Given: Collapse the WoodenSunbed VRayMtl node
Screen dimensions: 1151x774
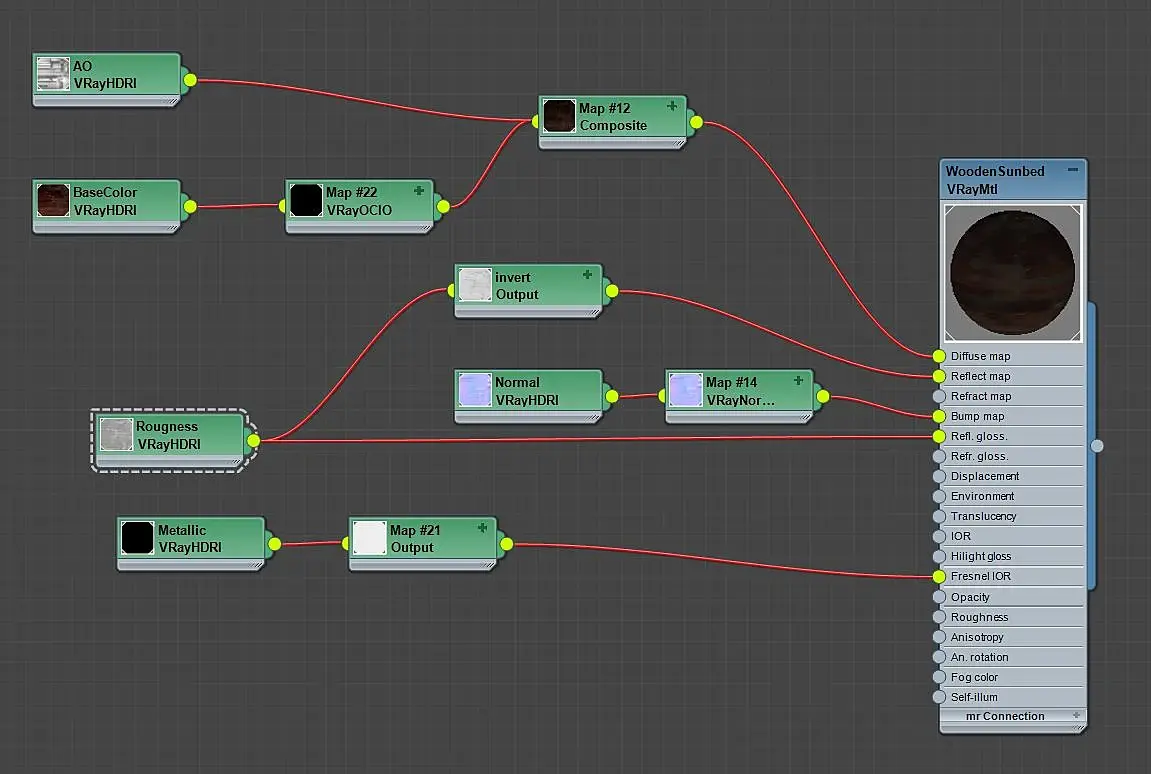Looking at the screenshot, I should click(1072, 170).
